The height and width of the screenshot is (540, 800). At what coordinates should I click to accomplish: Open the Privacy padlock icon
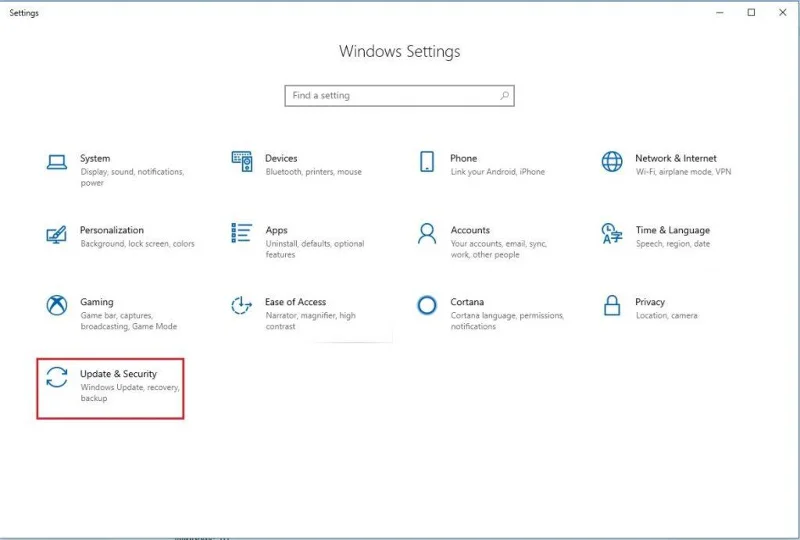tap(612, 305)
